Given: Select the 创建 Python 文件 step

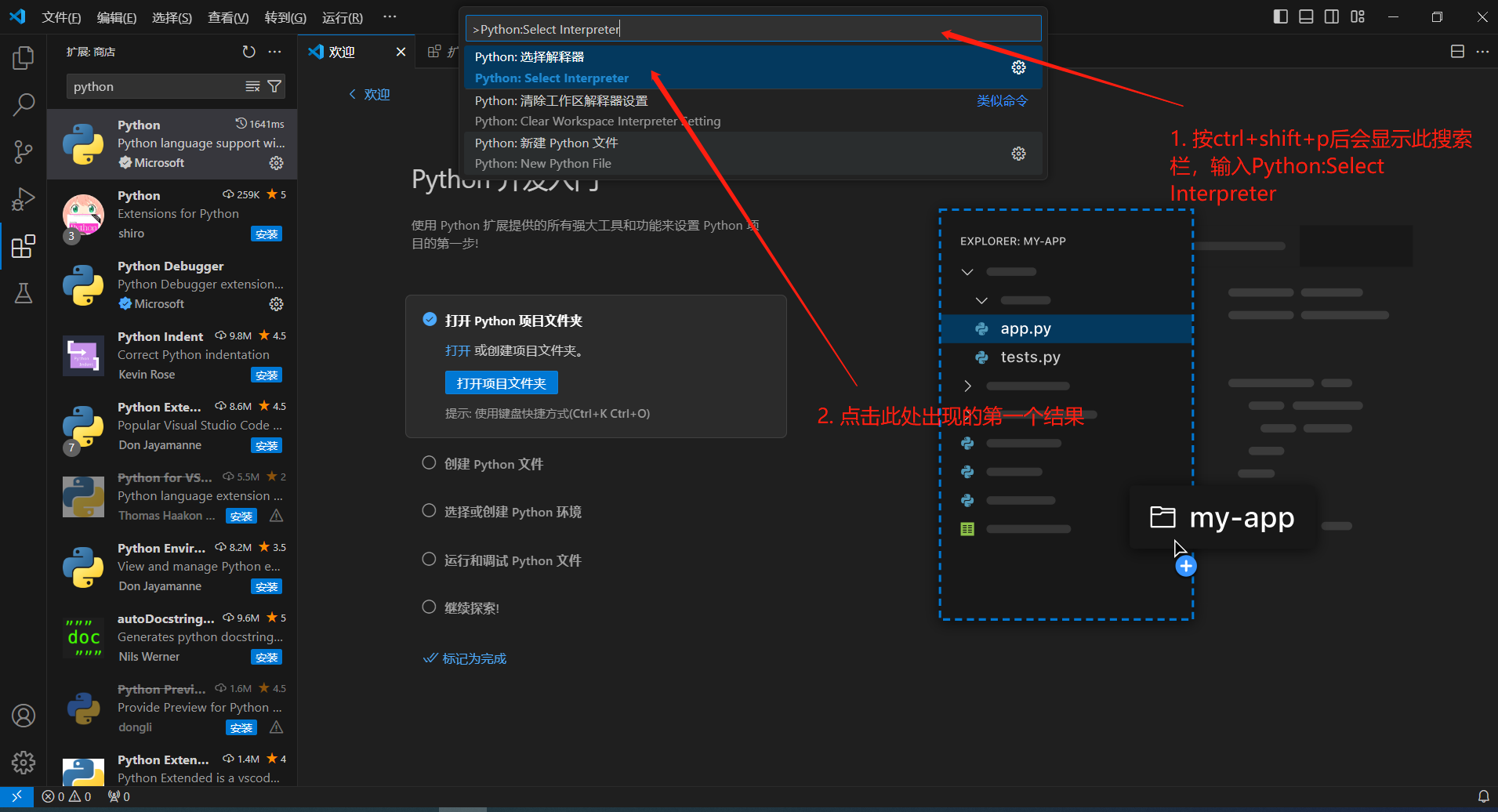Looking at the screenshot, I should tap(494, 464).
